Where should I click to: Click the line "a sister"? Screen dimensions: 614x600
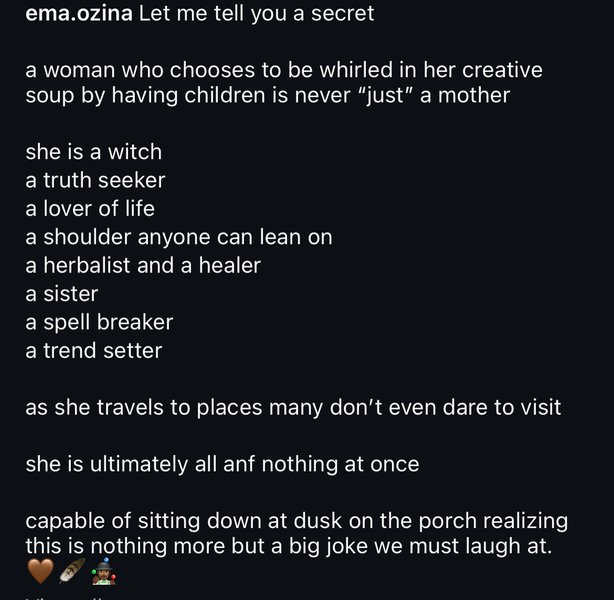click(61, 294)
